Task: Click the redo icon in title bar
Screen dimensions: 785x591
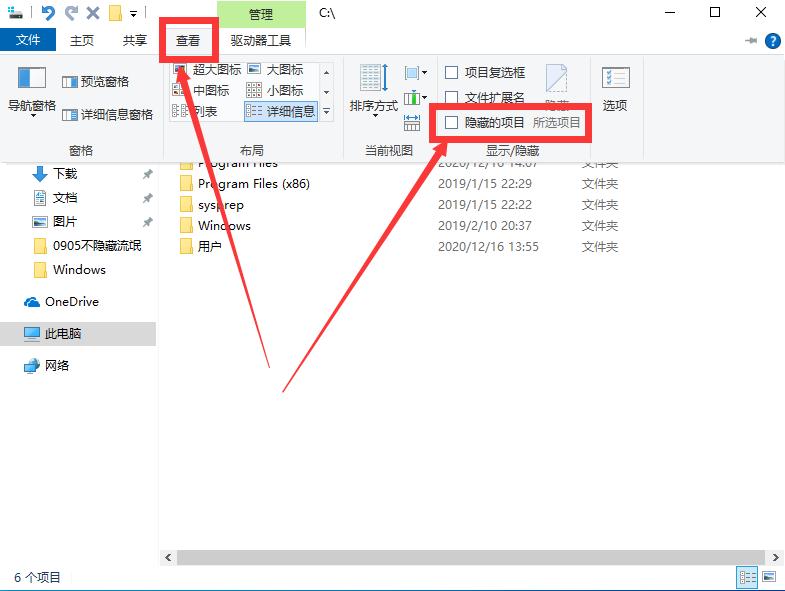Action: click(x=72, y=13)
